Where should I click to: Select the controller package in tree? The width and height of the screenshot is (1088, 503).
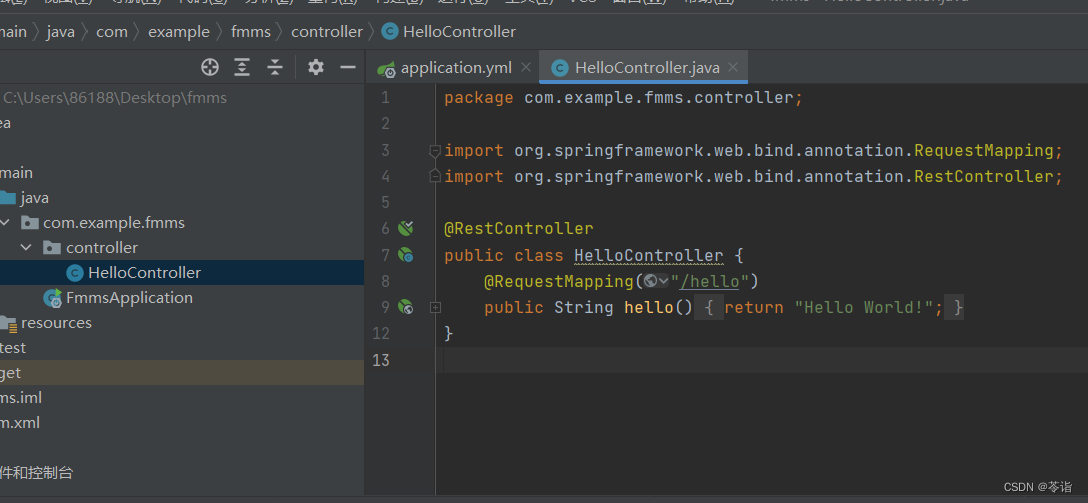click(x=102, y=248)
